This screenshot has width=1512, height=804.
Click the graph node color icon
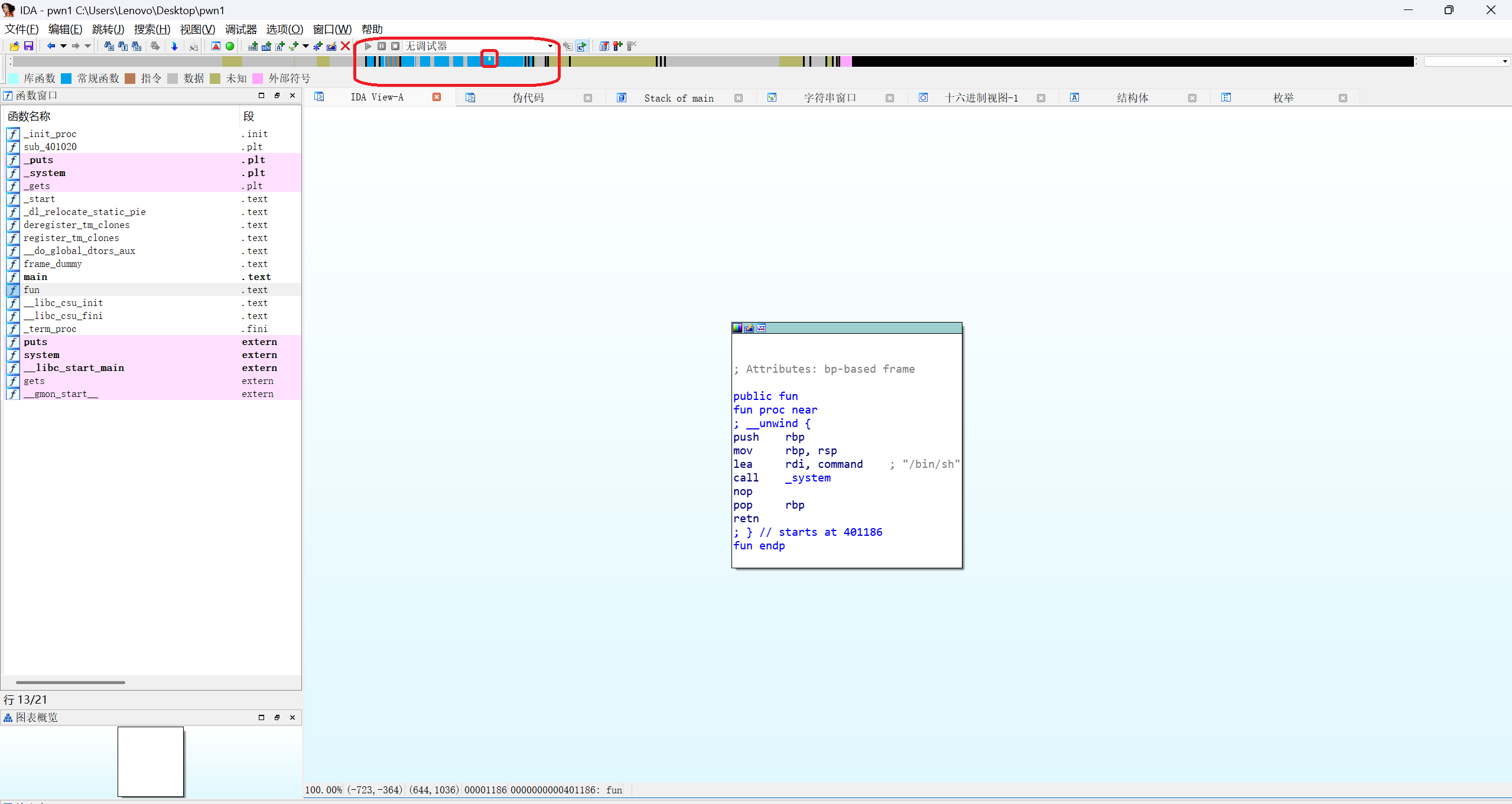(737, 328)
